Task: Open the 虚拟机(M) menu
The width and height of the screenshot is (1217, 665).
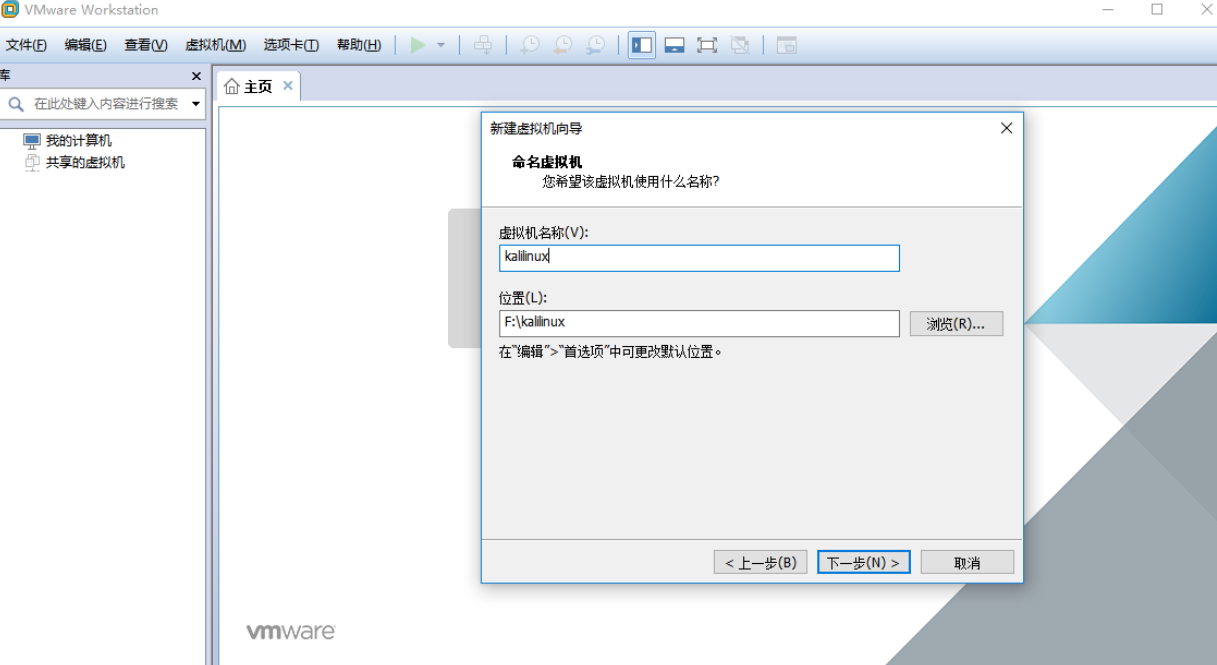Action: (215, 45)
